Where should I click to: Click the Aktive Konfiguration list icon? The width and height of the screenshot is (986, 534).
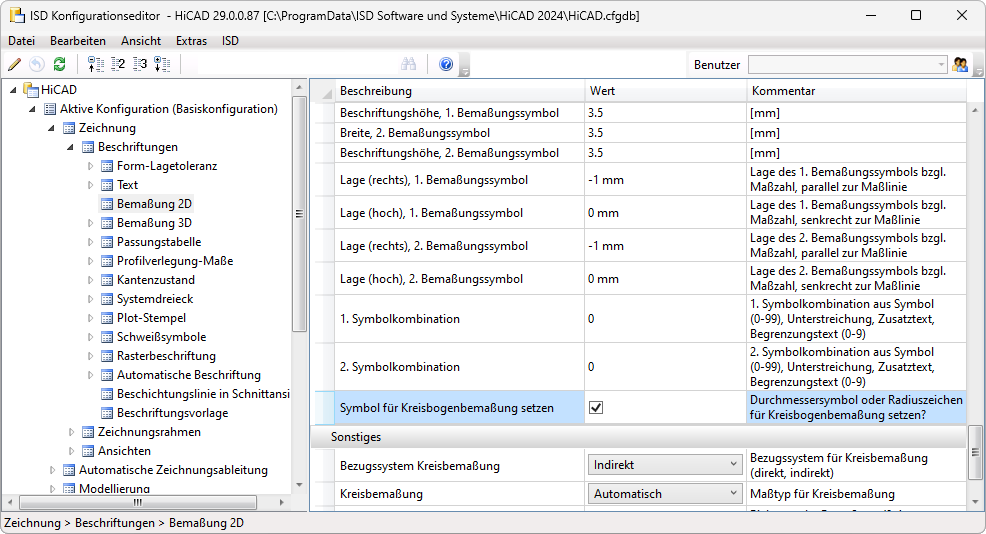click(x=50, y=109)
